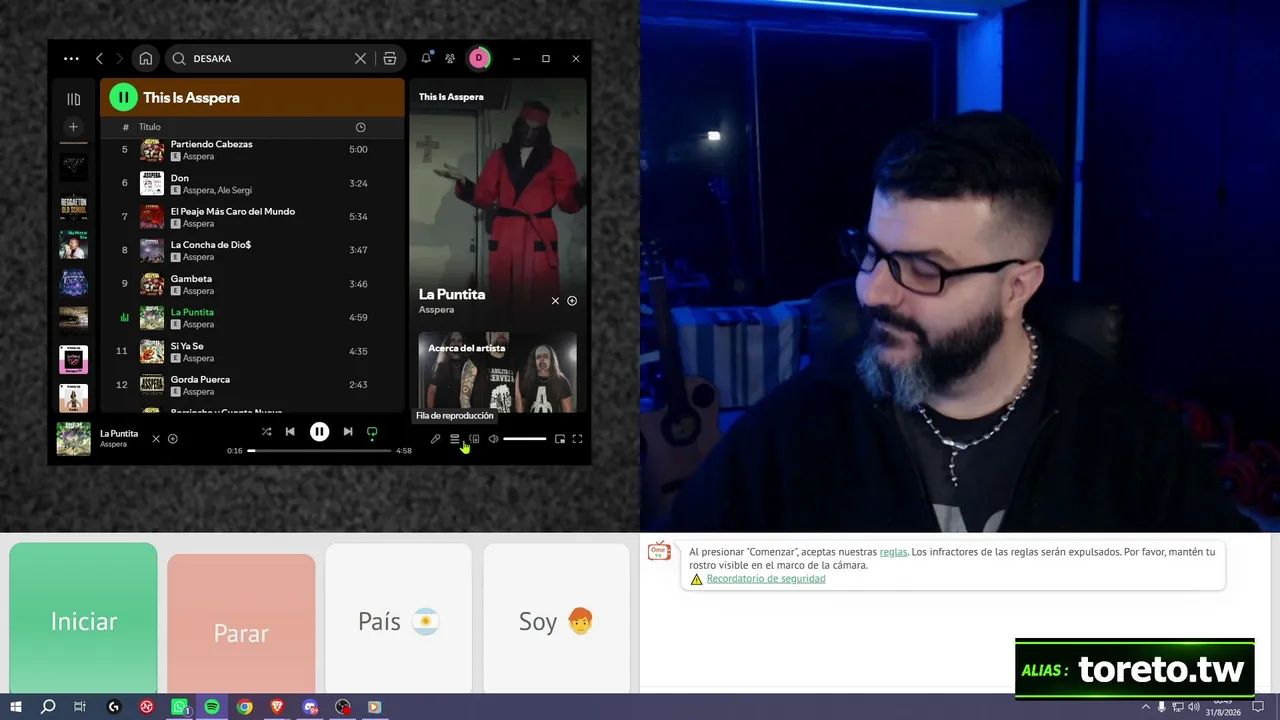1280x720 pixels.
Task: Open the playback queue
Action: 454,439
